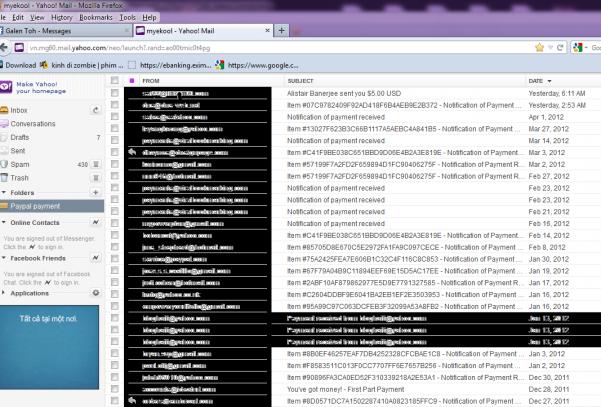Open You've got money! - First Part Payment
This screenshot has height=407, width=601.
(x=346, y=389)
